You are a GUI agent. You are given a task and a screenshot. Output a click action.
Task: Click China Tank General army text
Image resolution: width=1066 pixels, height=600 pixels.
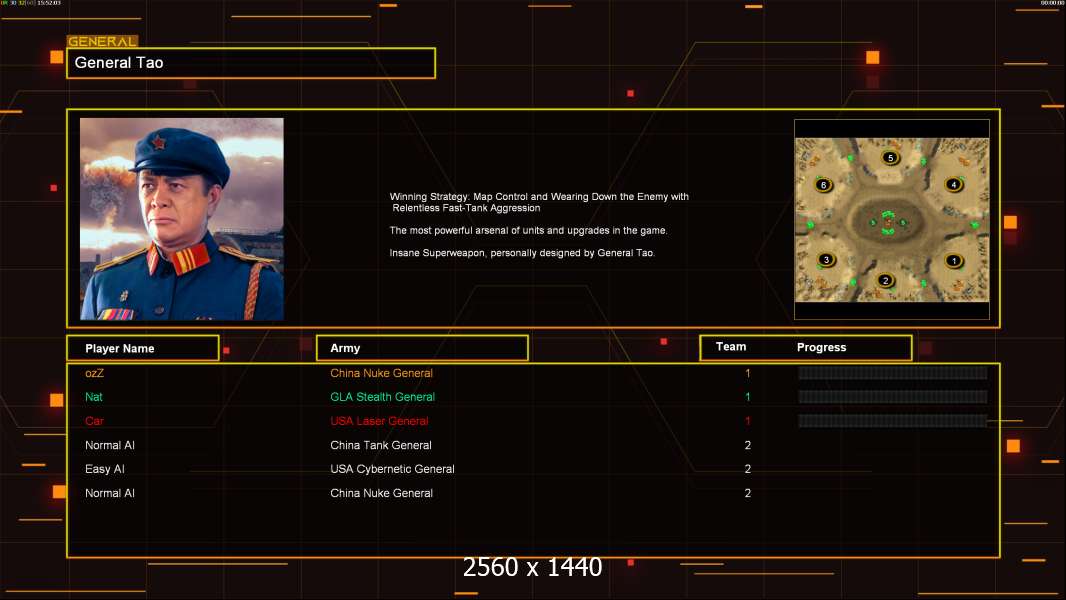click(x=381, y=445)
